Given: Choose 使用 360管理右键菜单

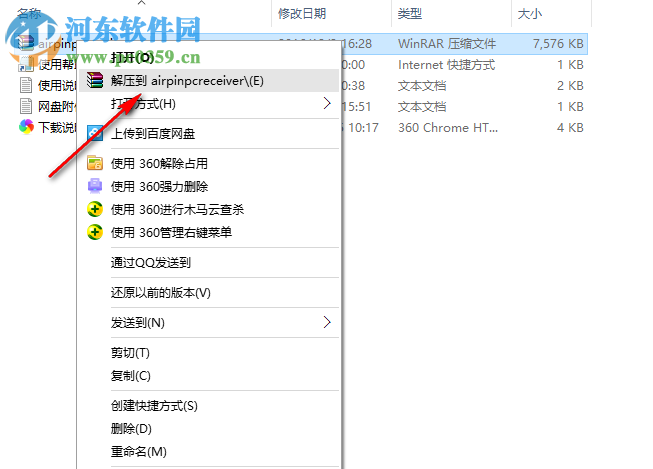Looking at the screenshot, I should [x=209, y=232].
